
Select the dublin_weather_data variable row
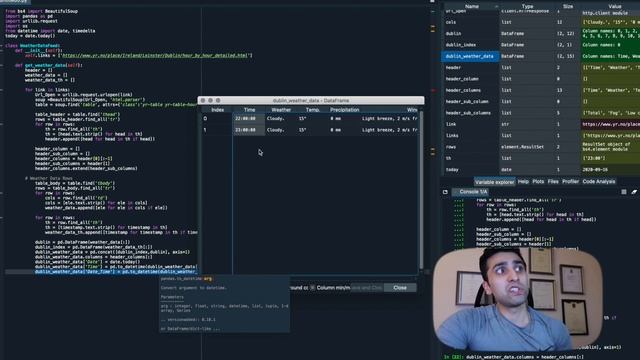click(x=541, y=56)
